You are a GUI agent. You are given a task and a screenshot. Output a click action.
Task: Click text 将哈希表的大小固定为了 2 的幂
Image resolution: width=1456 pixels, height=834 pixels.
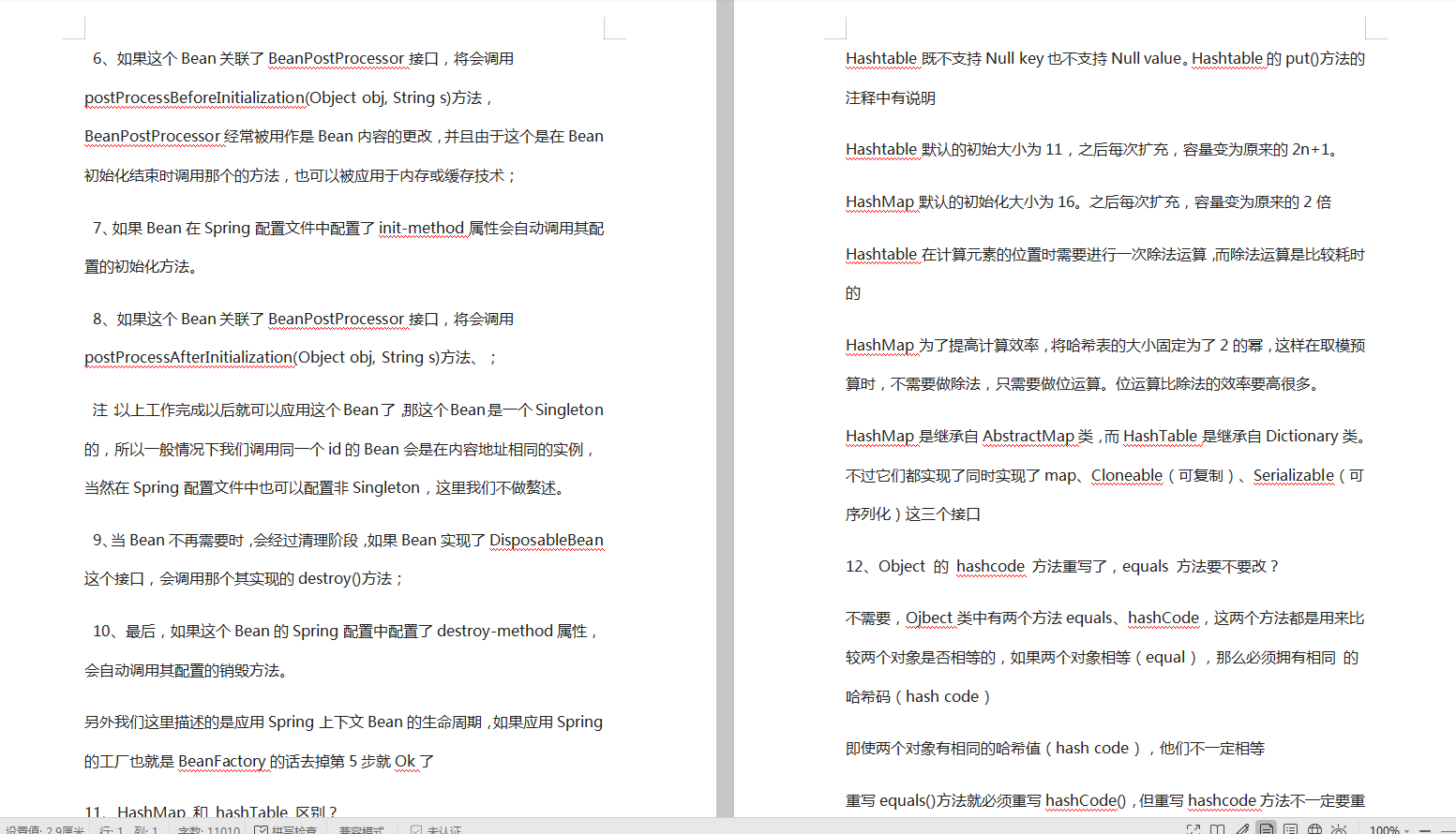click(x=1157, y=345)
